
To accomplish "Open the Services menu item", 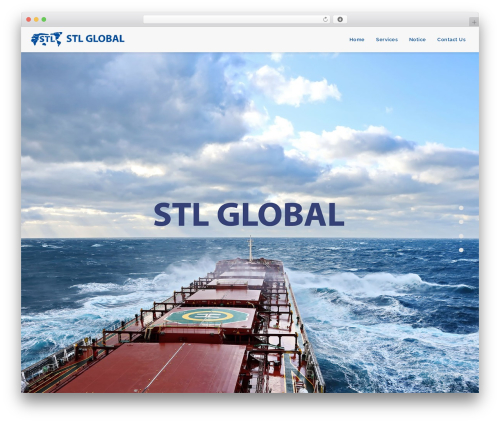I will [x=387, y=39].
